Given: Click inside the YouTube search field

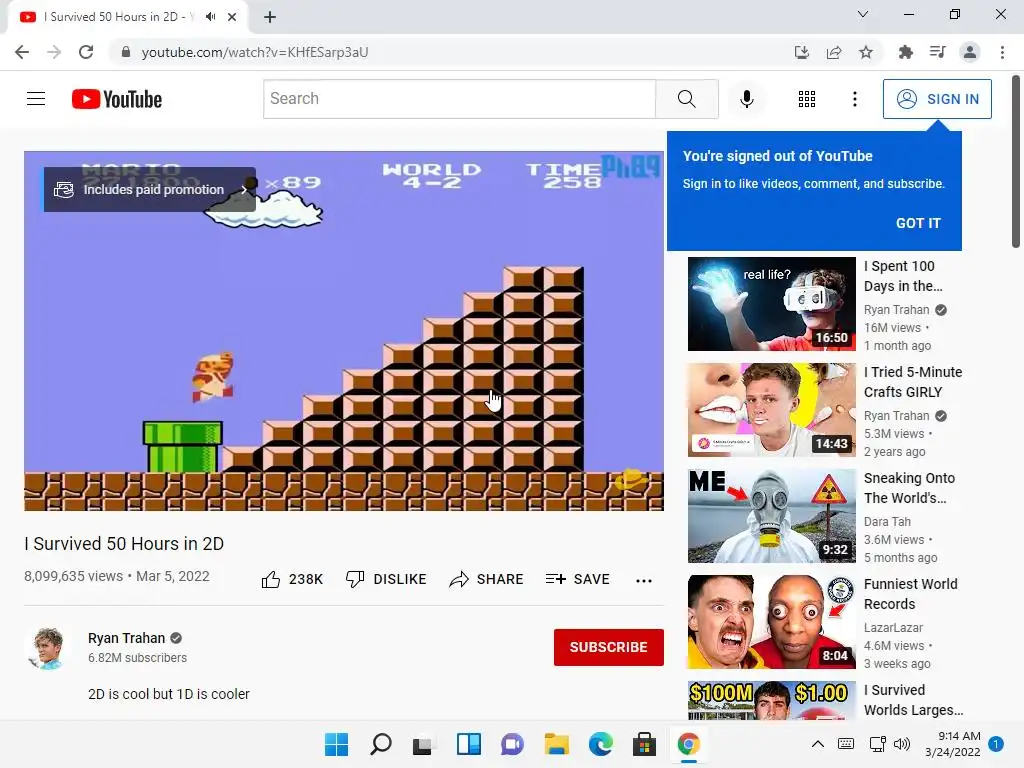Looking at the screenshot, I should [x=459, y=99].
